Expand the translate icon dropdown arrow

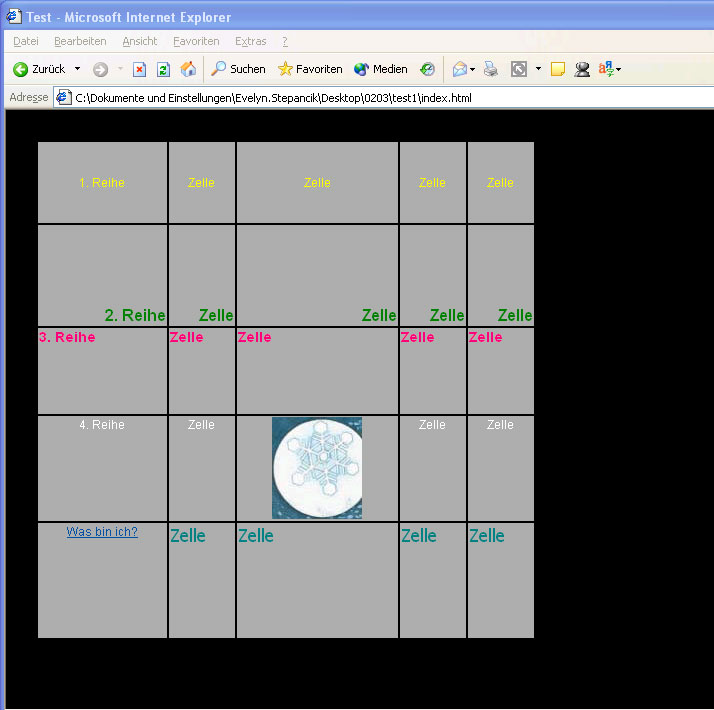point(619,69)
